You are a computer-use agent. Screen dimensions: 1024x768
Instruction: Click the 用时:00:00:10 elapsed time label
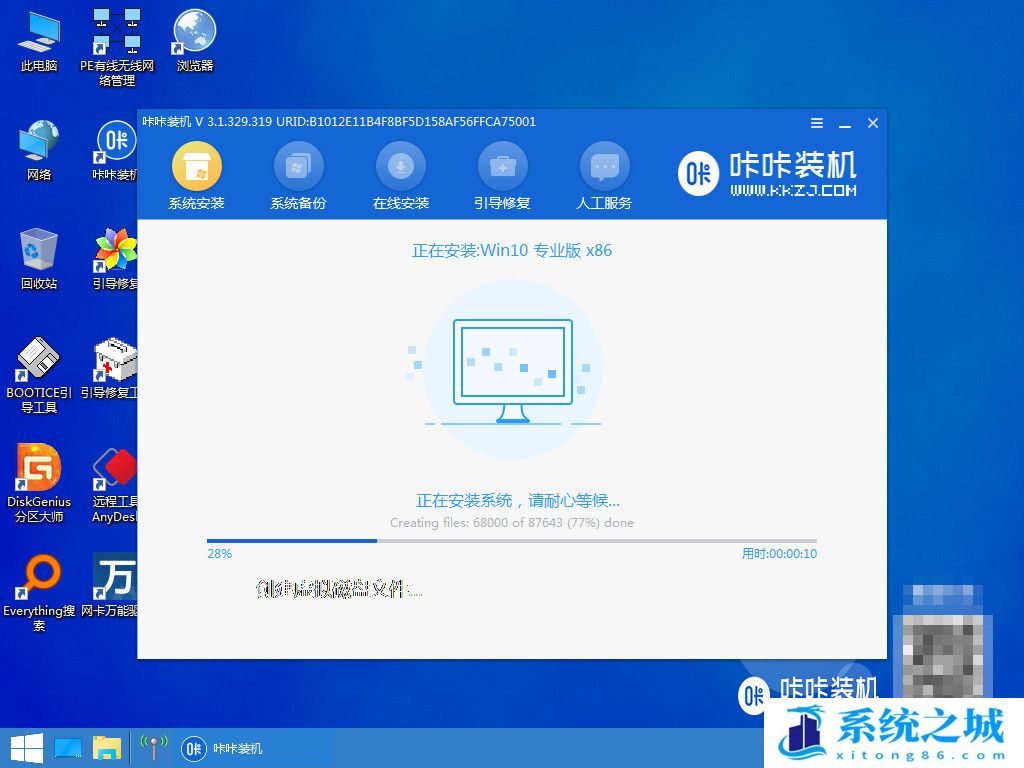pyautogui.click(x=779, y=554)
